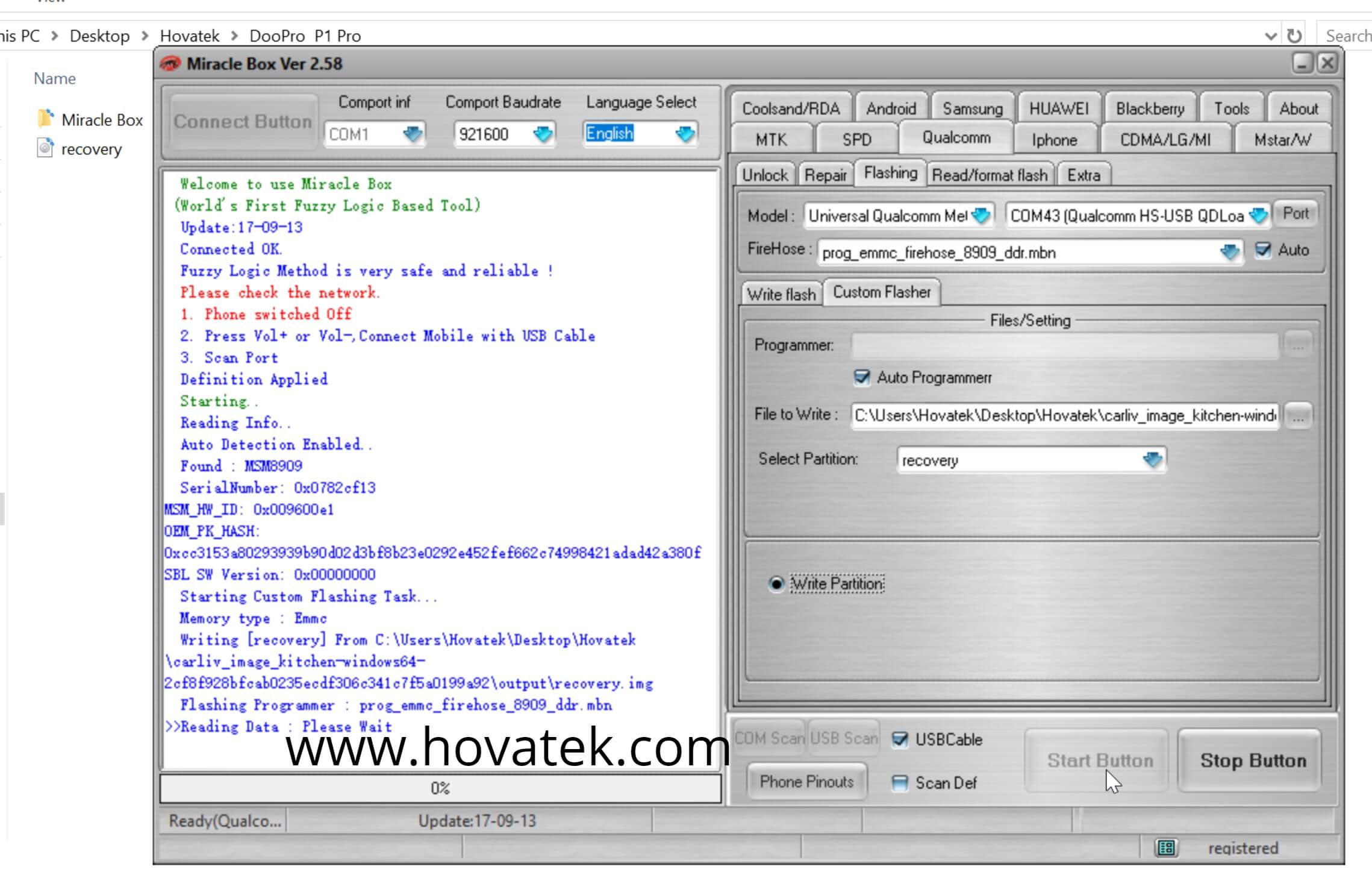Click the Port button

pyautogui.click(x=1296, y=213)
